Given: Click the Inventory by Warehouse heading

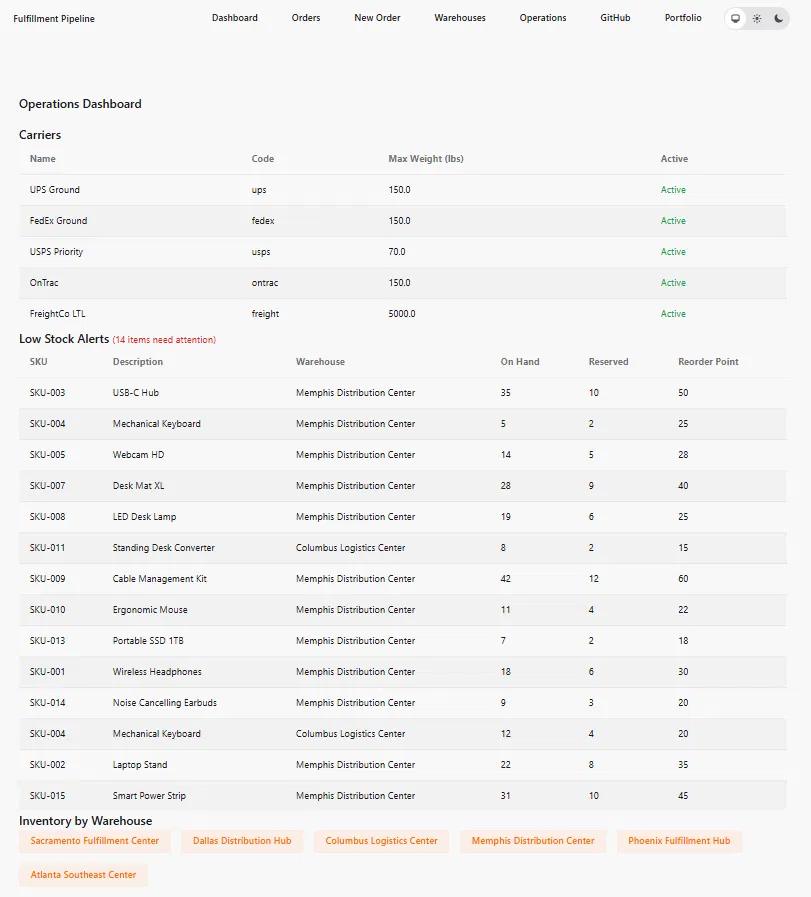Looking at the screenshot, I should pyautogui.click(x=85, y=821).
